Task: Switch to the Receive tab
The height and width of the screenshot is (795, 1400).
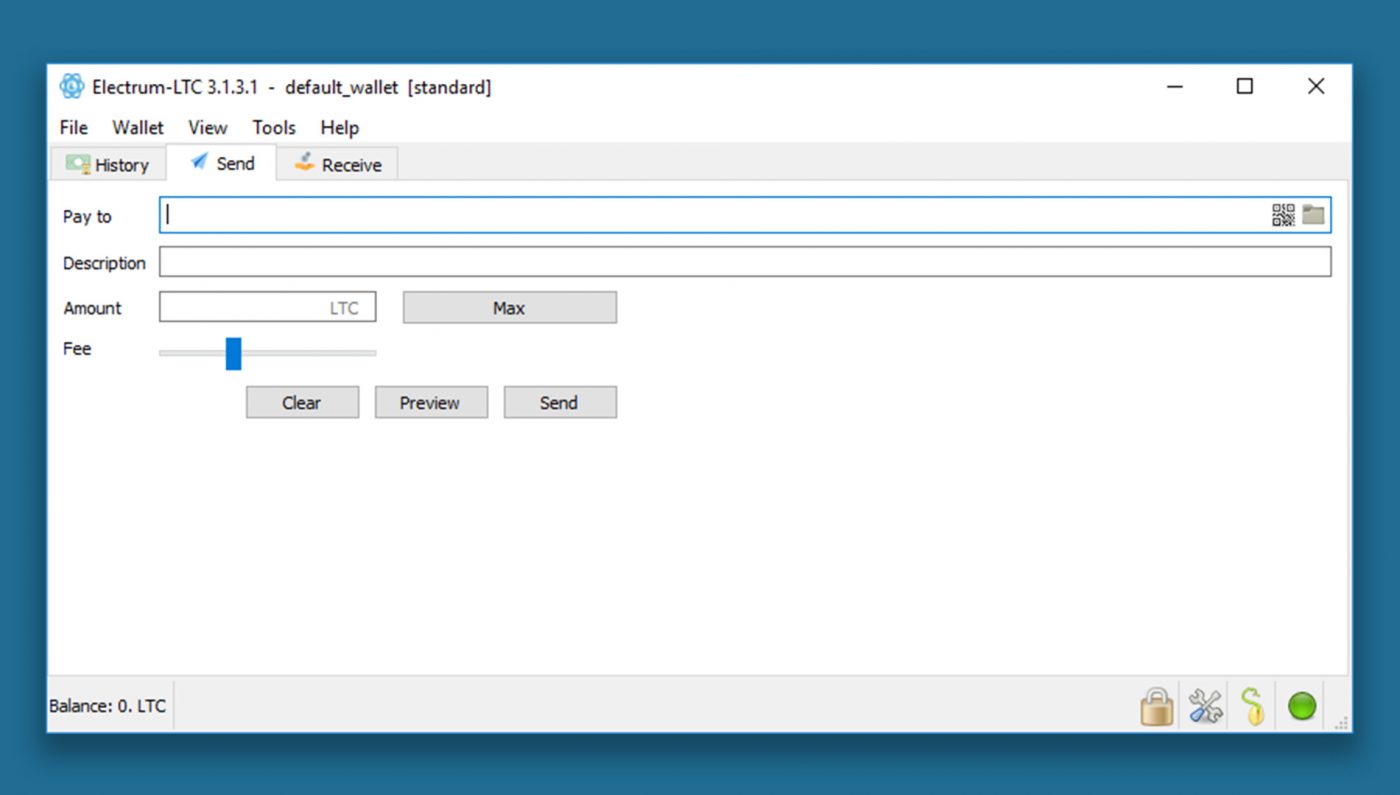Action: click(x=337, y=165)
